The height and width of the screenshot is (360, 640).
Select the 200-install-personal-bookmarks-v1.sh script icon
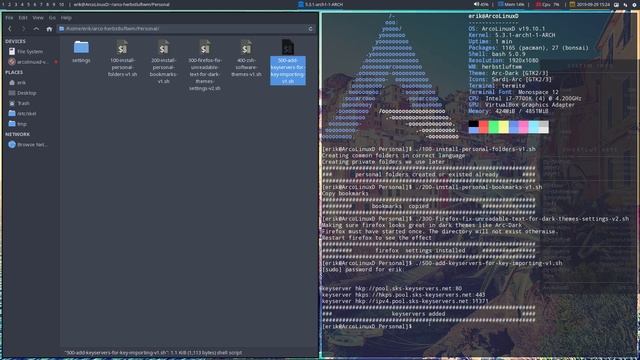(x=163, y=48)
